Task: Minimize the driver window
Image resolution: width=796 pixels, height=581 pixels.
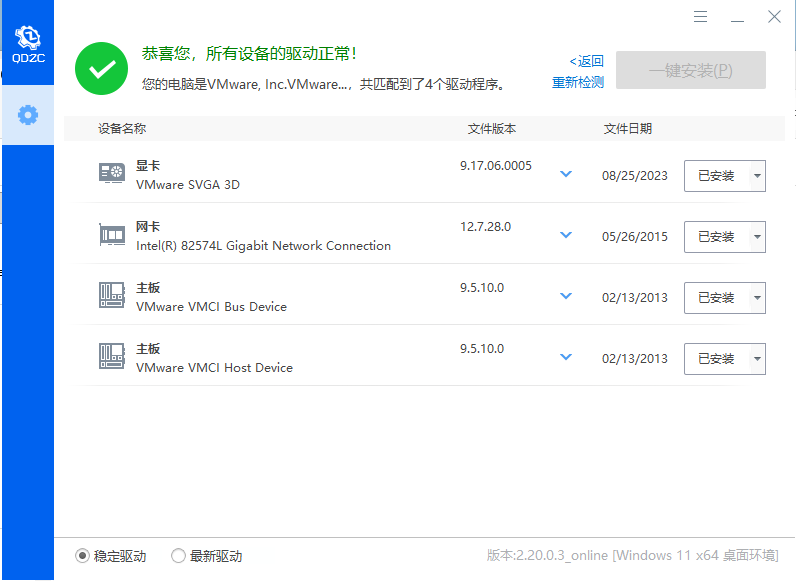Action: pyautogui.click(x=737, y=17)
